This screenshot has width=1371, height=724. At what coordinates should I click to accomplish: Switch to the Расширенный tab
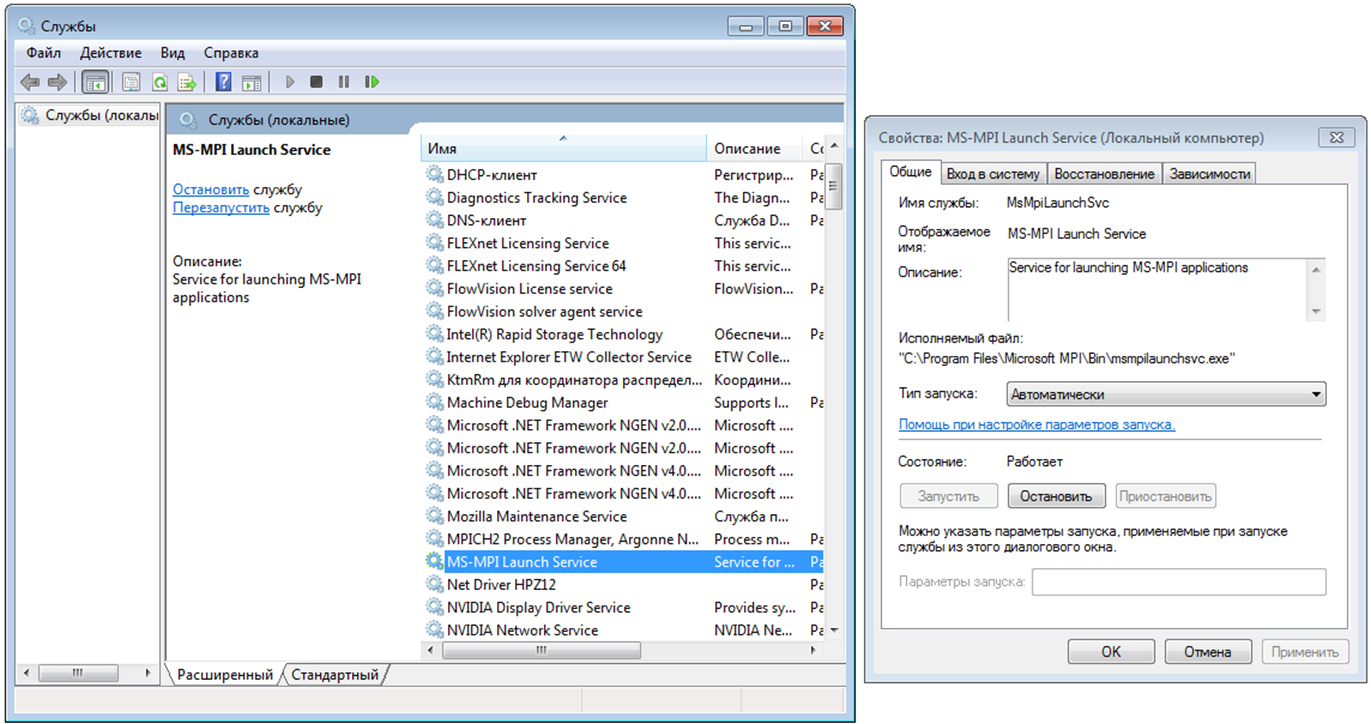(x=225, y=675)
